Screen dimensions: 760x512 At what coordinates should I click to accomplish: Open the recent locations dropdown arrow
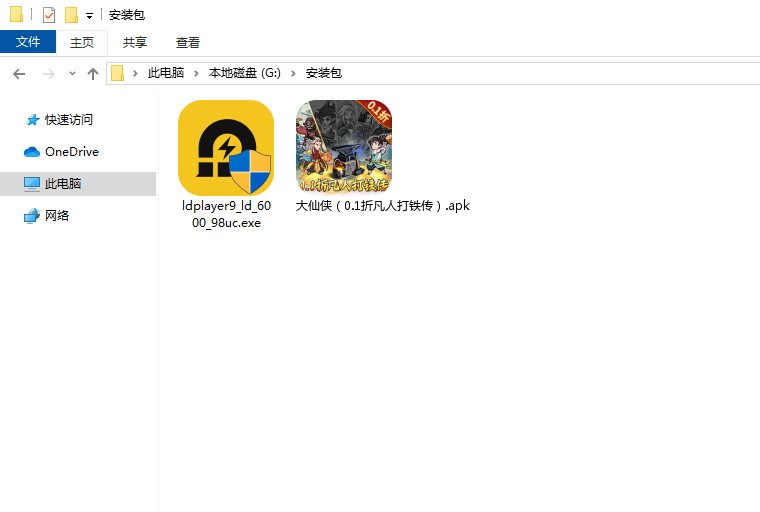coord(72,74)
